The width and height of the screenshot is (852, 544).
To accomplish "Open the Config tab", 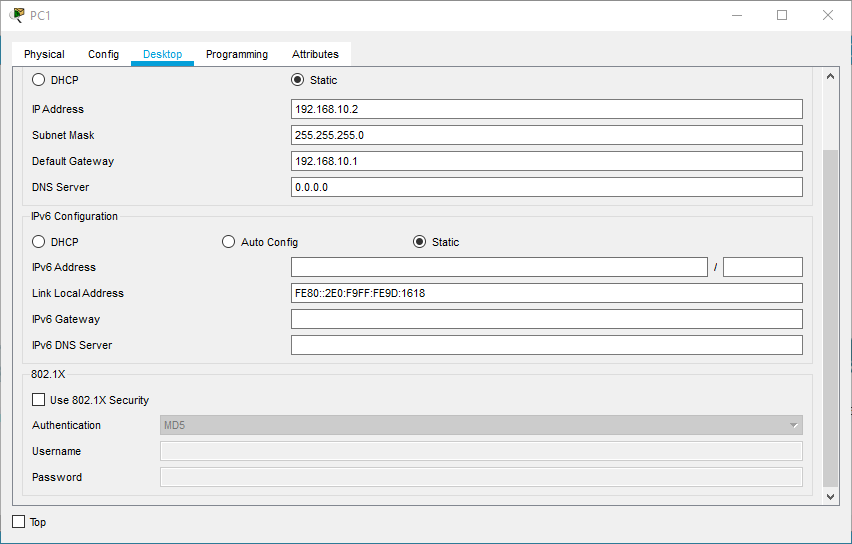I will (x=103, y=54).
